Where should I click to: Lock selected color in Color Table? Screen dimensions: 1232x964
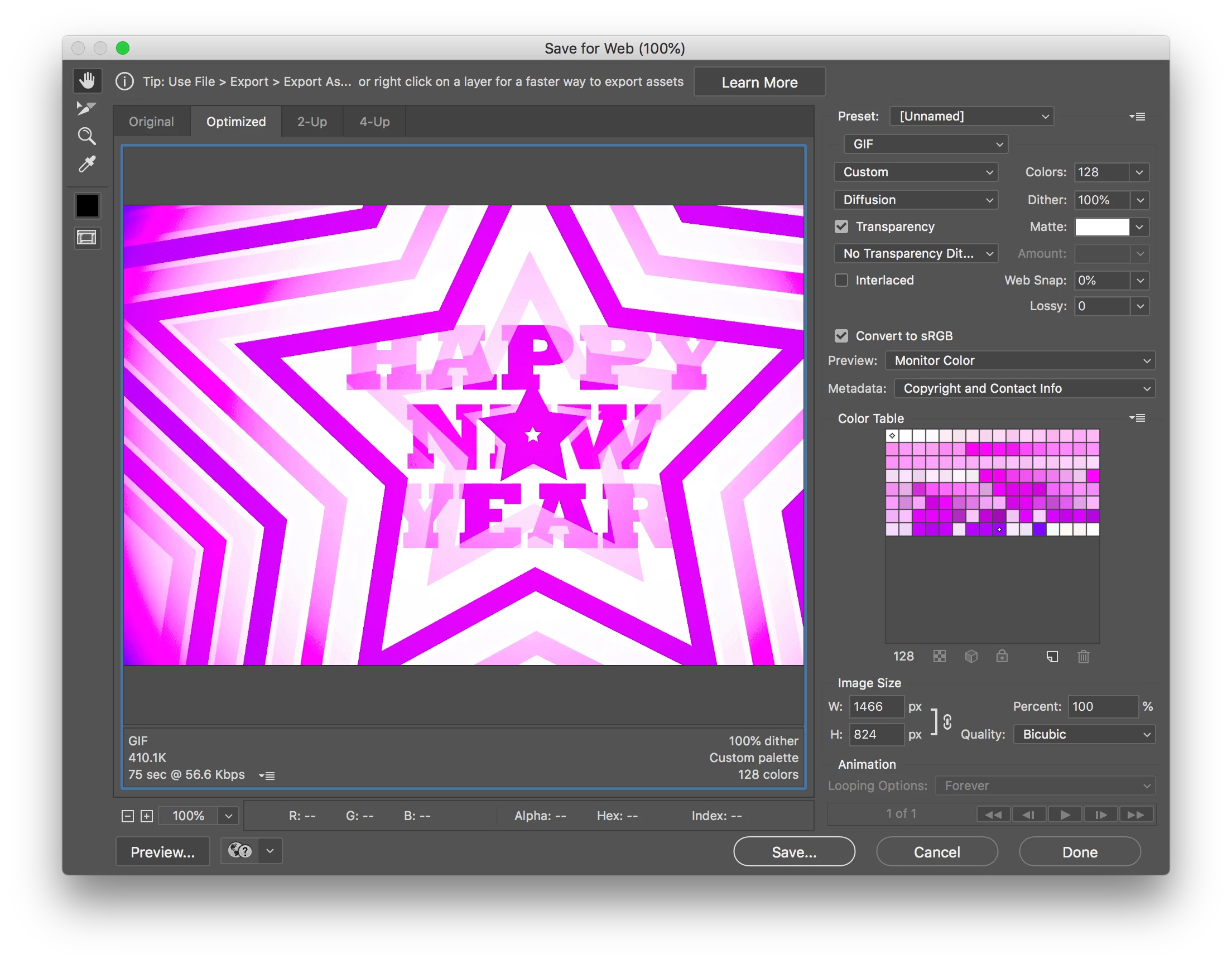(1002, 657)
